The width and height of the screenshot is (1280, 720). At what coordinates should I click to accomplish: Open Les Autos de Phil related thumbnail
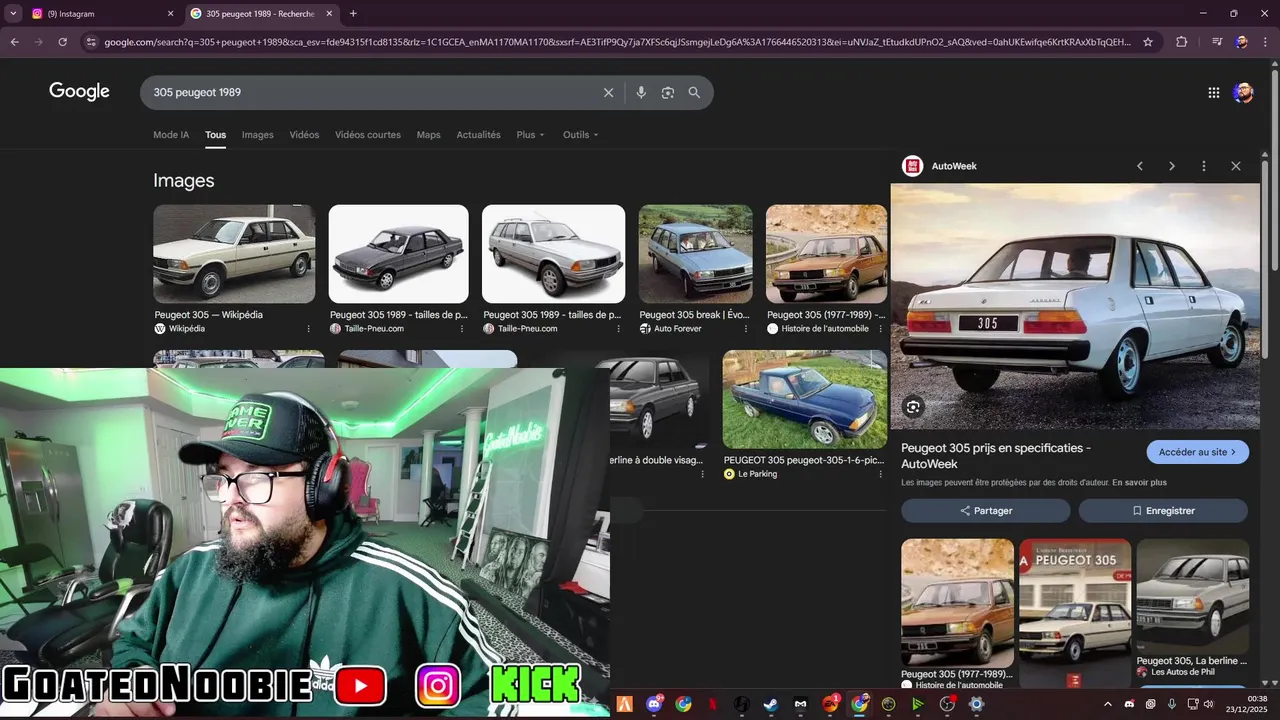click(1192, 595)
